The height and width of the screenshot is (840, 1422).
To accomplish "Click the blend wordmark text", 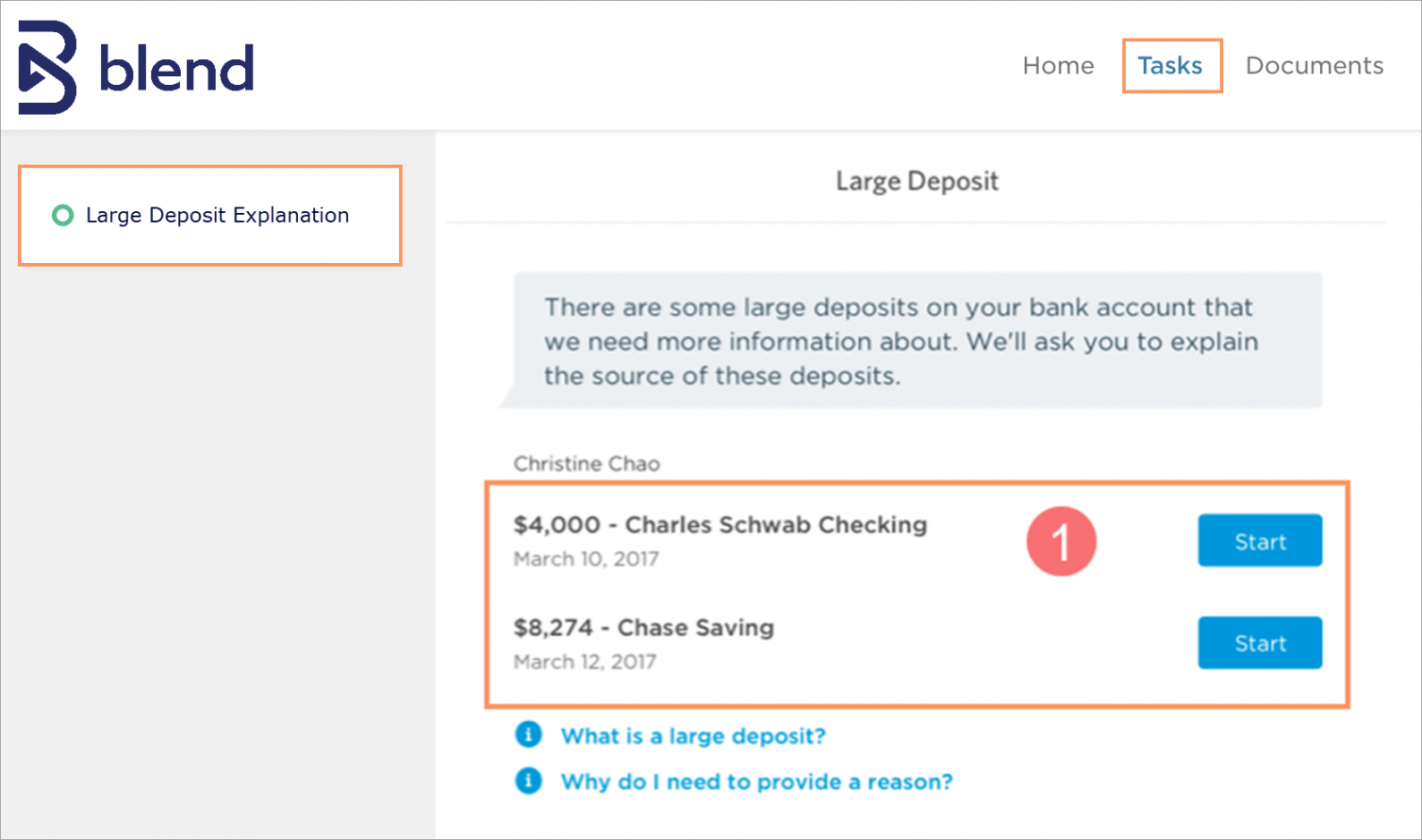I will pos(176,68).
